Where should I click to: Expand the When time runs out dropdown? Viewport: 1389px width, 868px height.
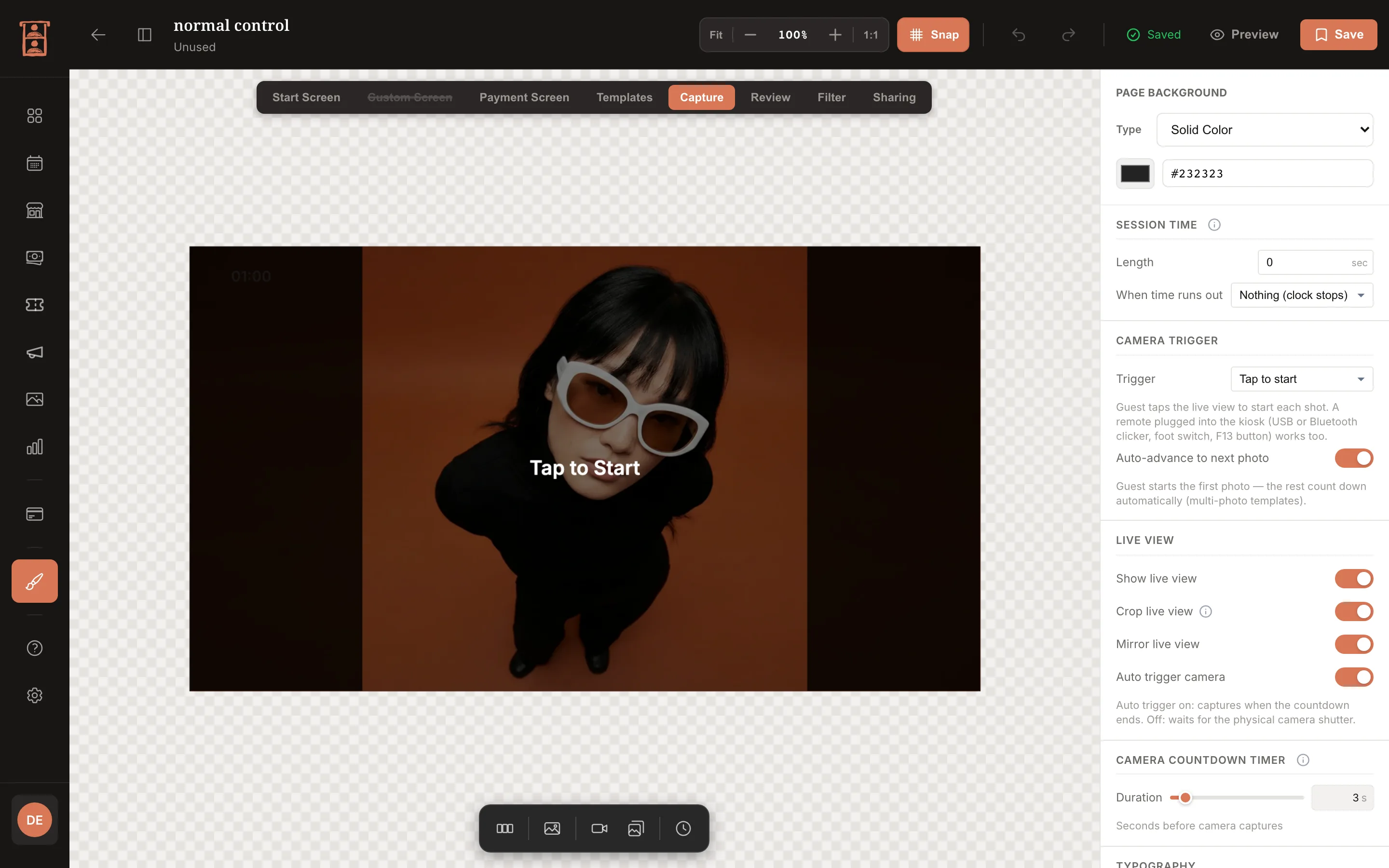tap(1302, 295)
